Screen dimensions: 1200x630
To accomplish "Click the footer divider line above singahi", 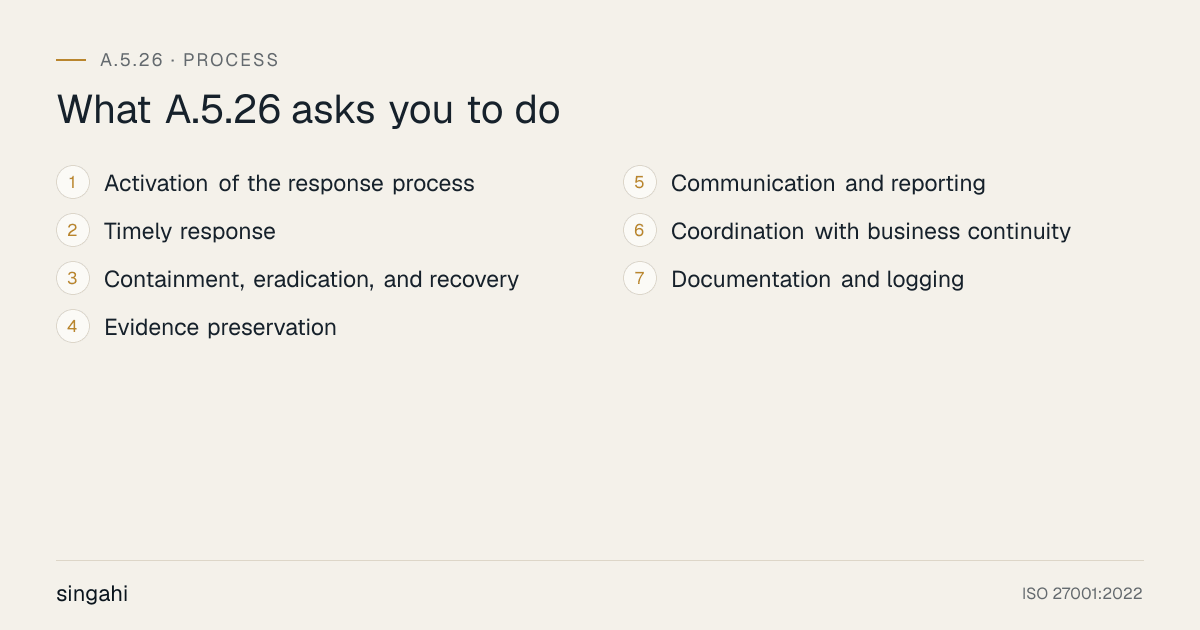I will (600, 560).
